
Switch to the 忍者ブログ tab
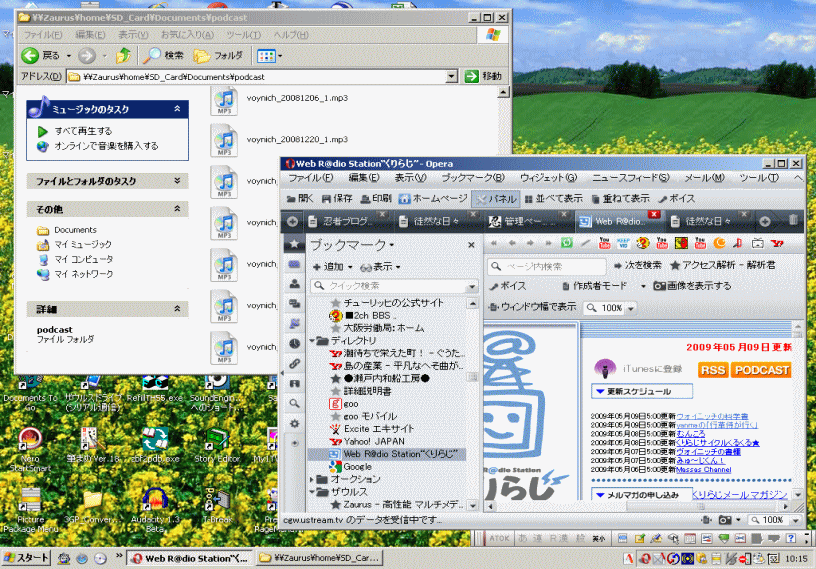pyautogui.click(x=347, y=222)
